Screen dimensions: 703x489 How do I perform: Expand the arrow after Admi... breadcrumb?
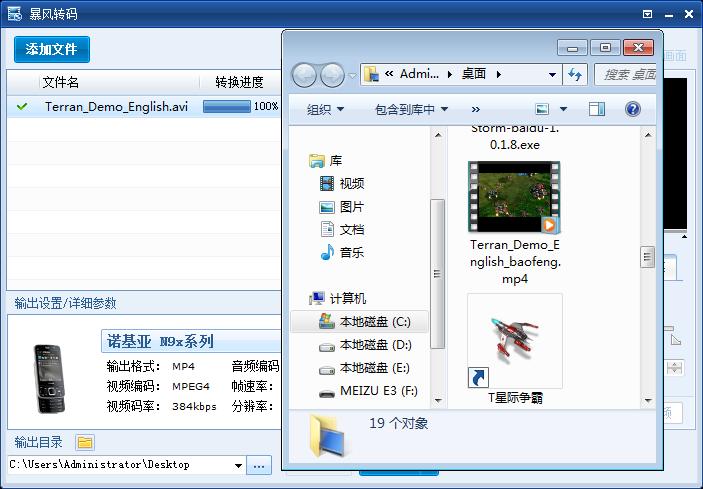pyautogui.click(x=450, y=74)
